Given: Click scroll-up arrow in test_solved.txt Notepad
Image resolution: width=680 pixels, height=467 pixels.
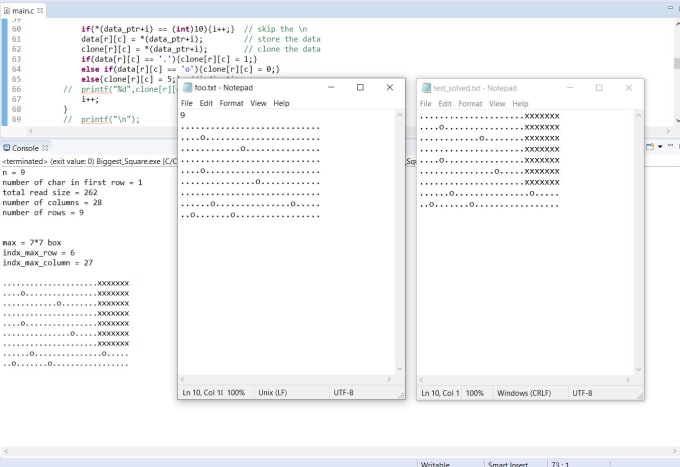Looking at the screenshot, I should (638, 115).
